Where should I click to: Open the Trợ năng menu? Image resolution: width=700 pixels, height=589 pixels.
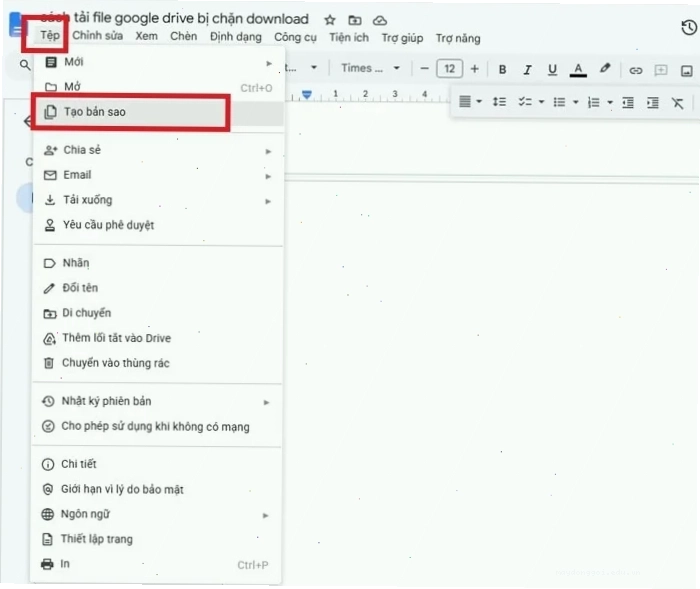tap(458, 38)
